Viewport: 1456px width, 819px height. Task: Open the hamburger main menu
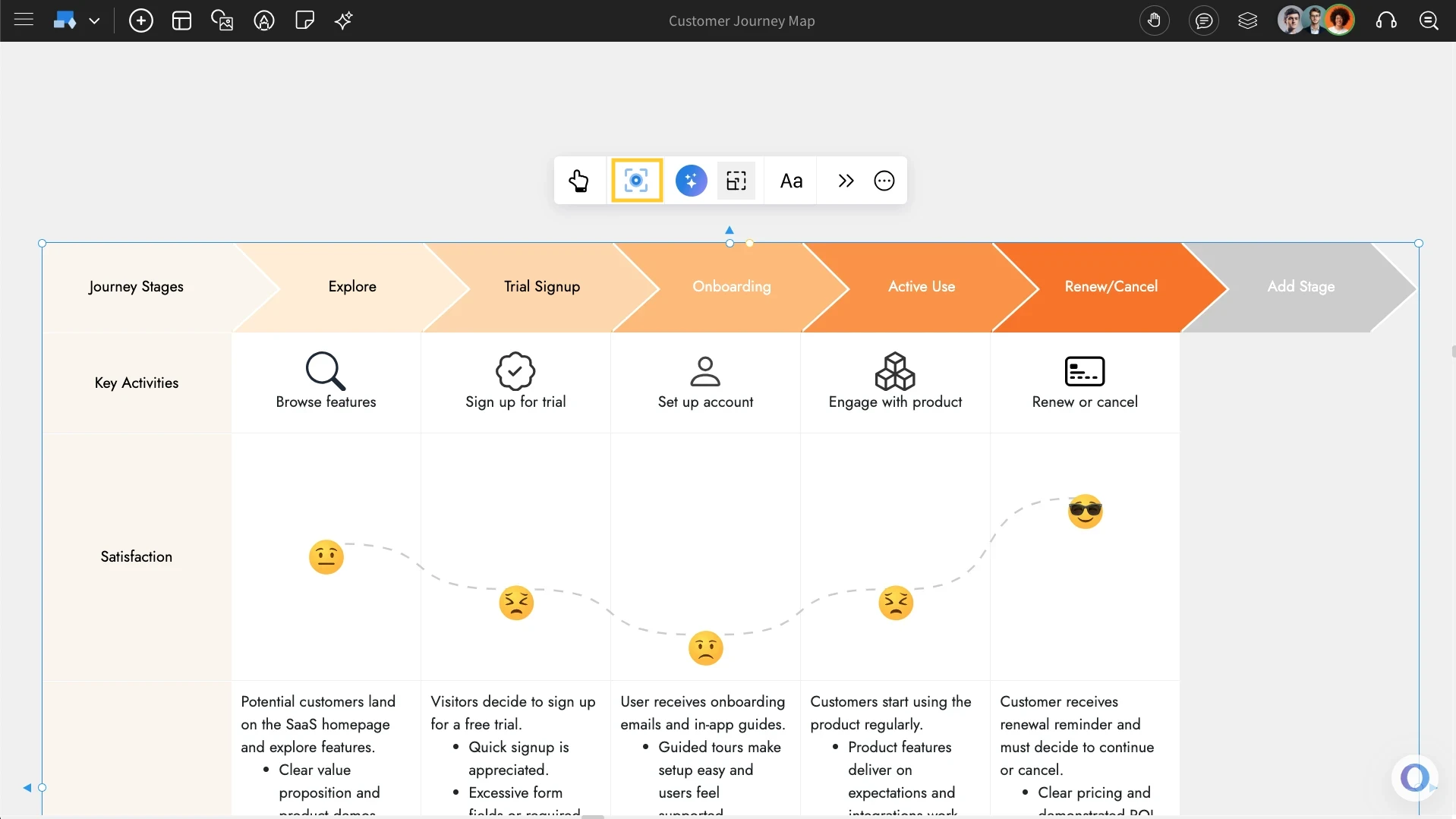[x=24, y=20]
